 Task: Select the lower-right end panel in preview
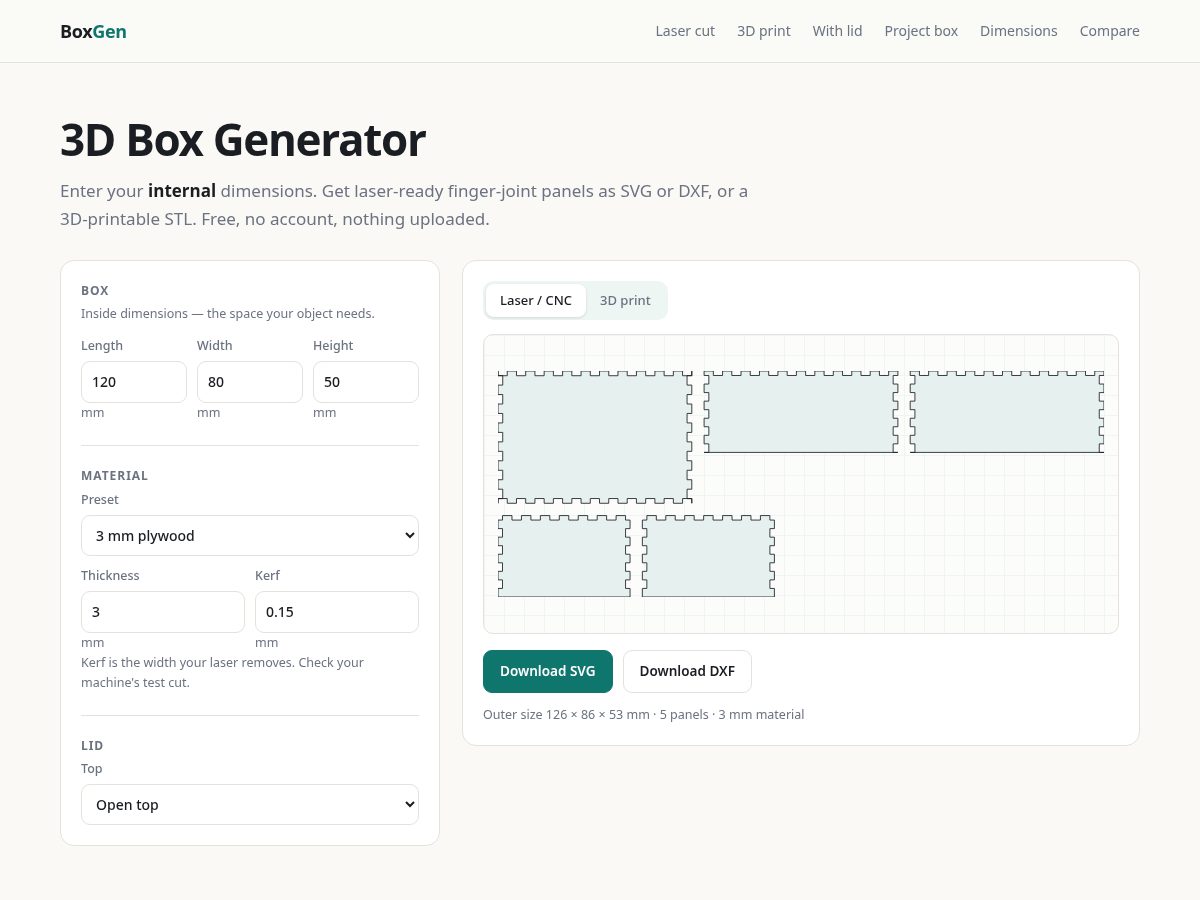(x=708, y=556)
